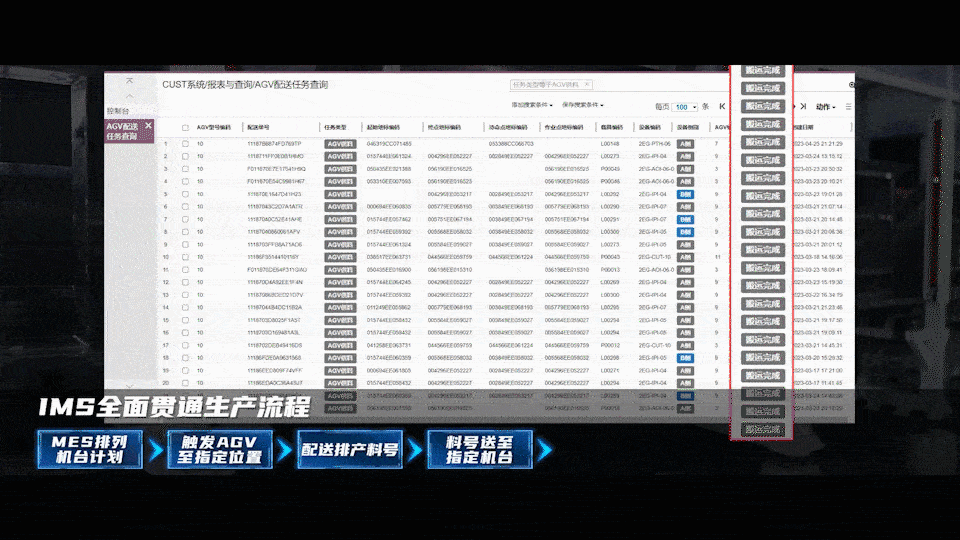The image size is (960, 540).
Task: Click the scroll-to-top double chevron in sidebar
Action: [x=129, y=81]
